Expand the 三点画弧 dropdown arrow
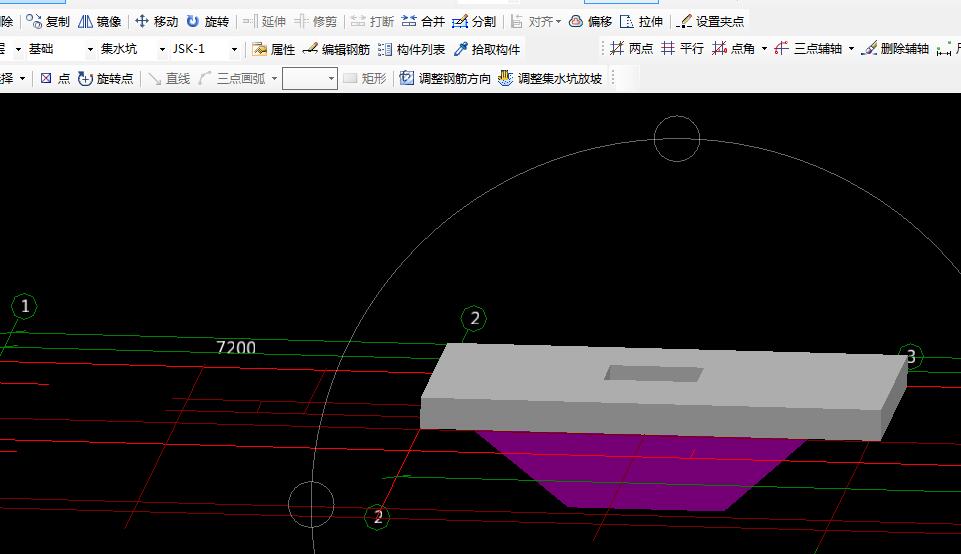 click(274, 78)
